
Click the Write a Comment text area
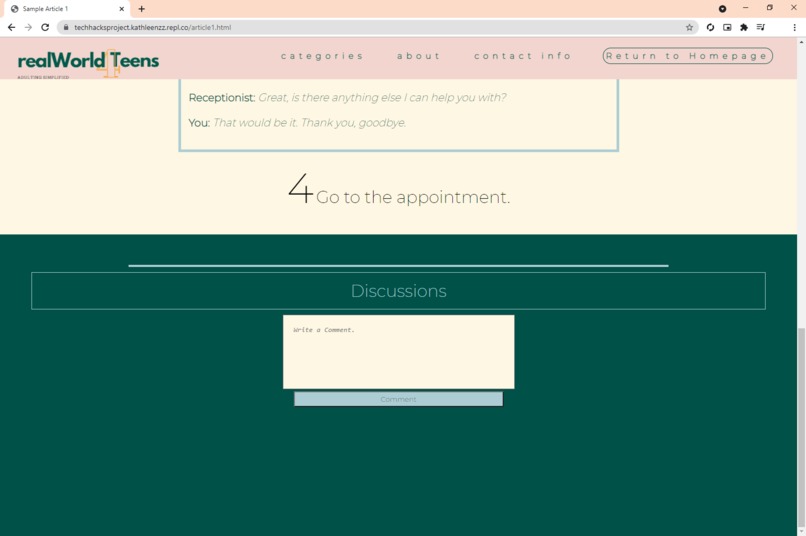(x=398, y=352)
